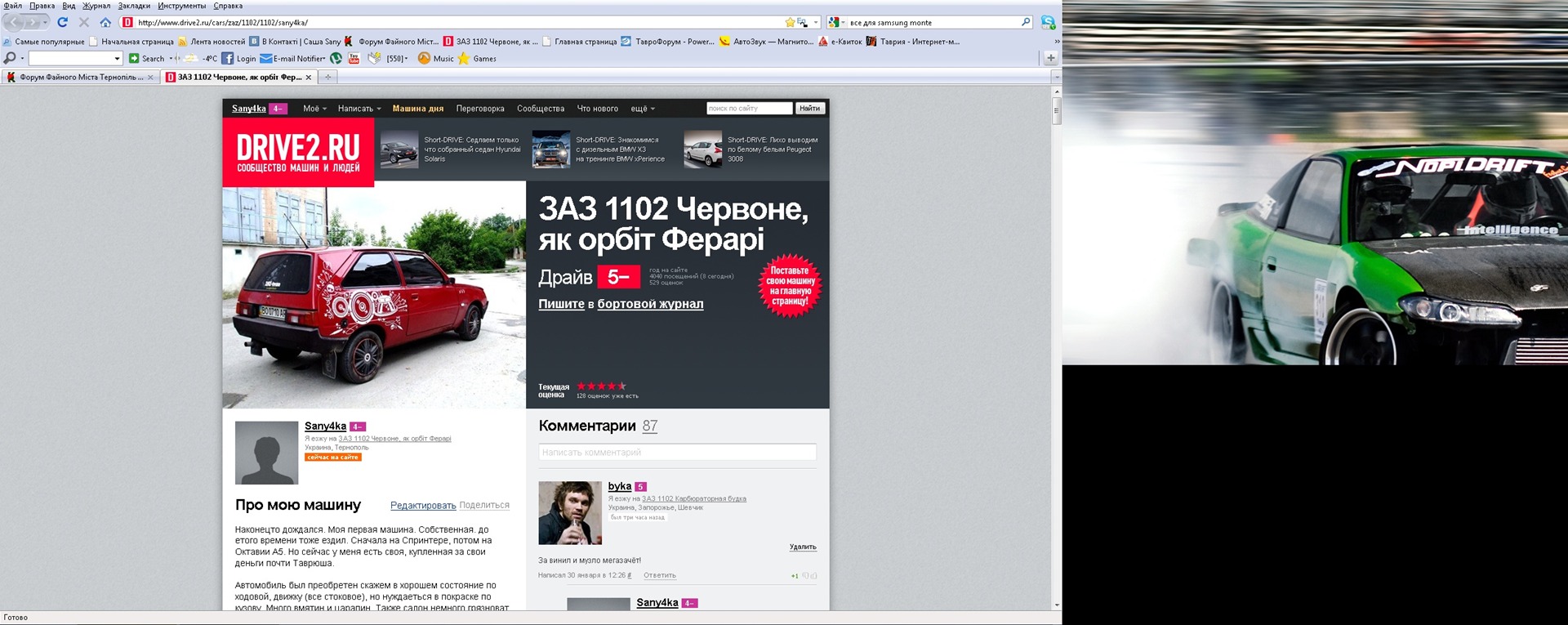1568x625 pixels.
Task: Open the Сообщества link
Action: coord(541,109)
